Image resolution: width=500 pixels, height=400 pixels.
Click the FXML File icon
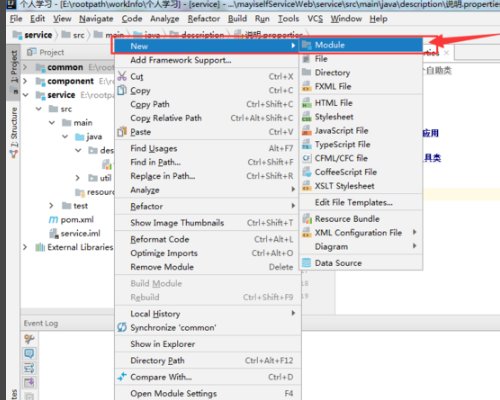[306, 86]
